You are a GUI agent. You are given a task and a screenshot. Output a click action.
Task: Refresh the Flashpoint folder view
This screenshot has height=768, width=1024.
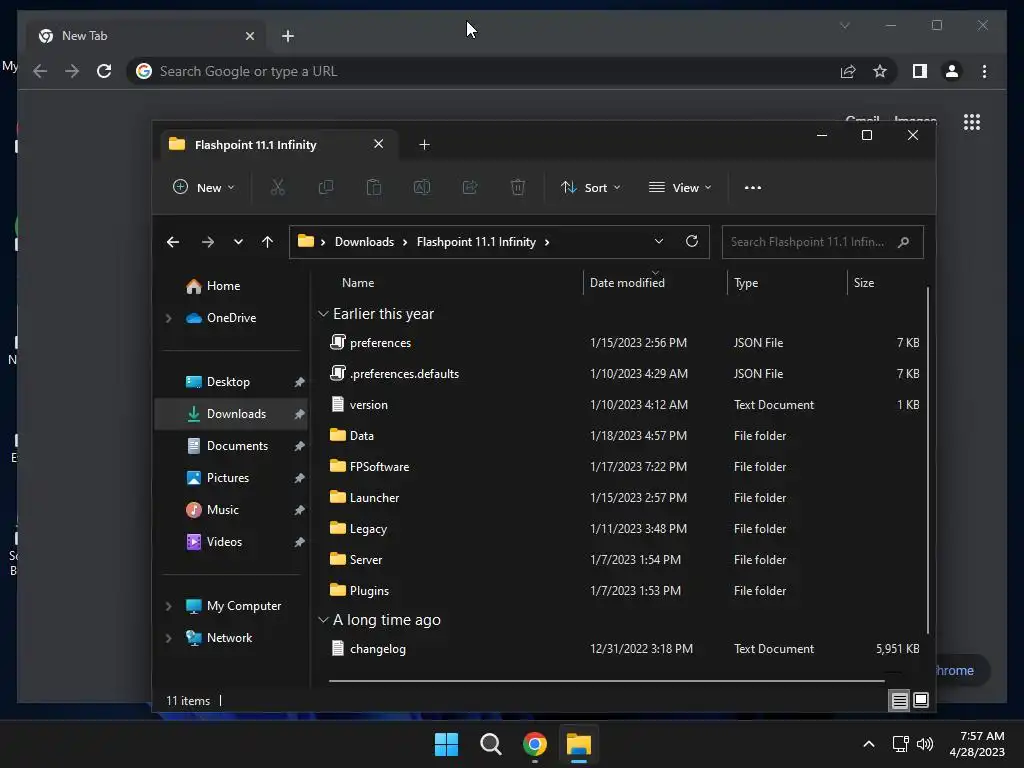click(x=692, y=241)
